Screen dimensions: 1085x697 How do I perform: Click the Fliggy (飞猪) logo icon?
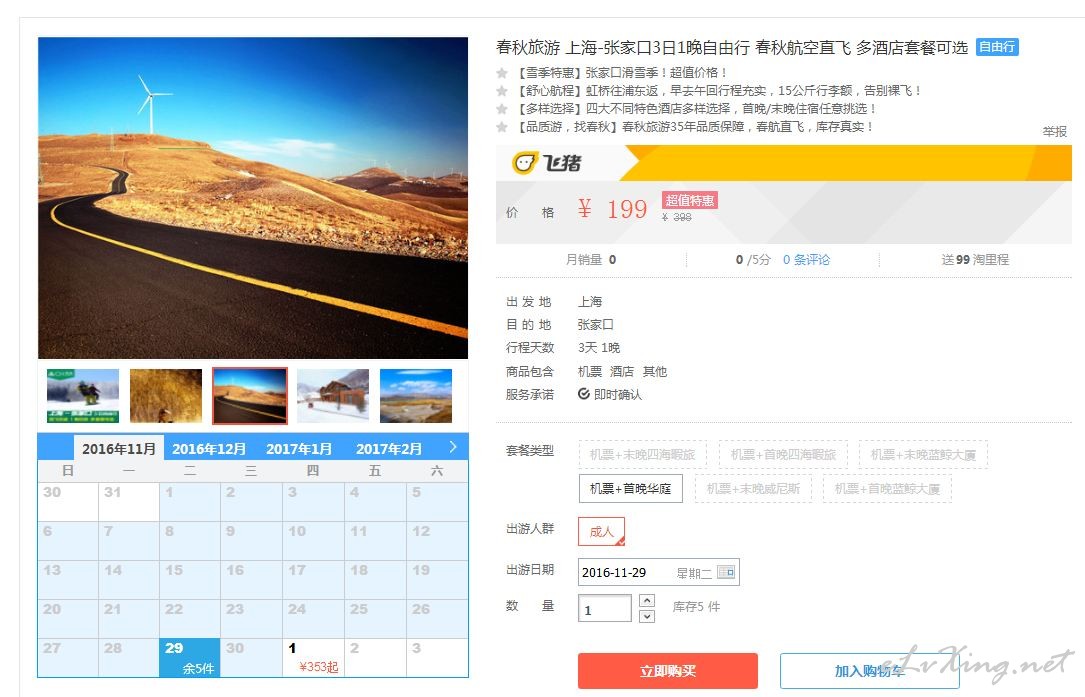[x=525, y=163]
